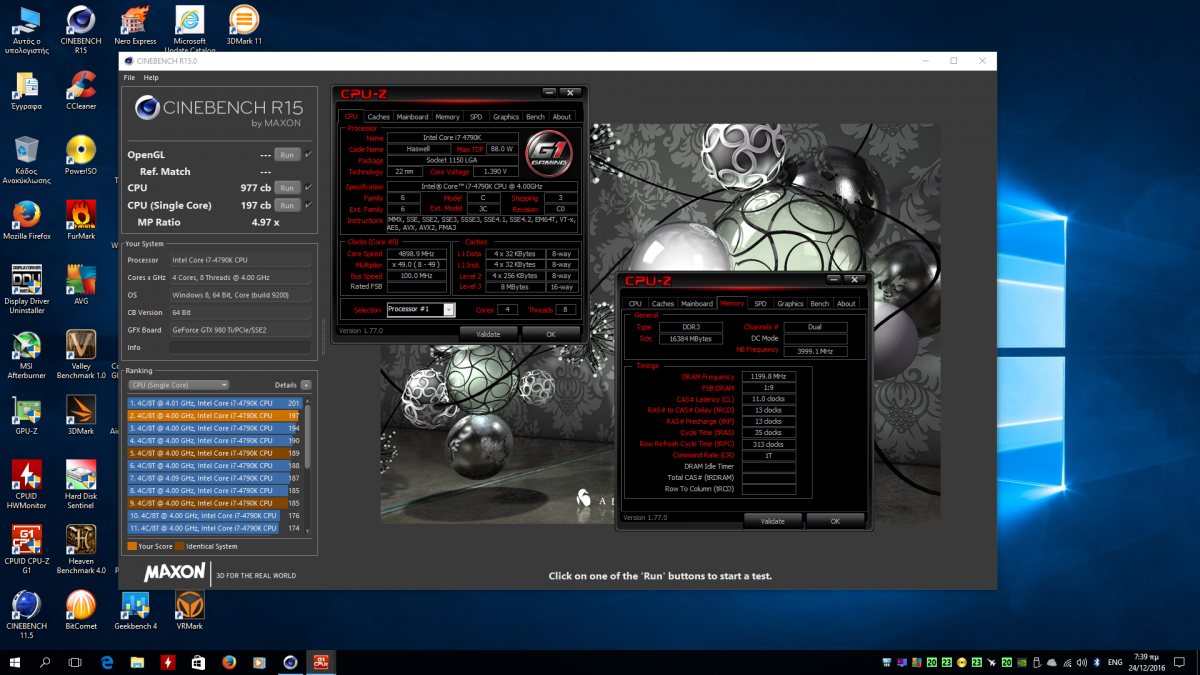Launch Valley Benchmark 1.0 shortcut
Viewport: 1200px width, 675px height.
80,354
